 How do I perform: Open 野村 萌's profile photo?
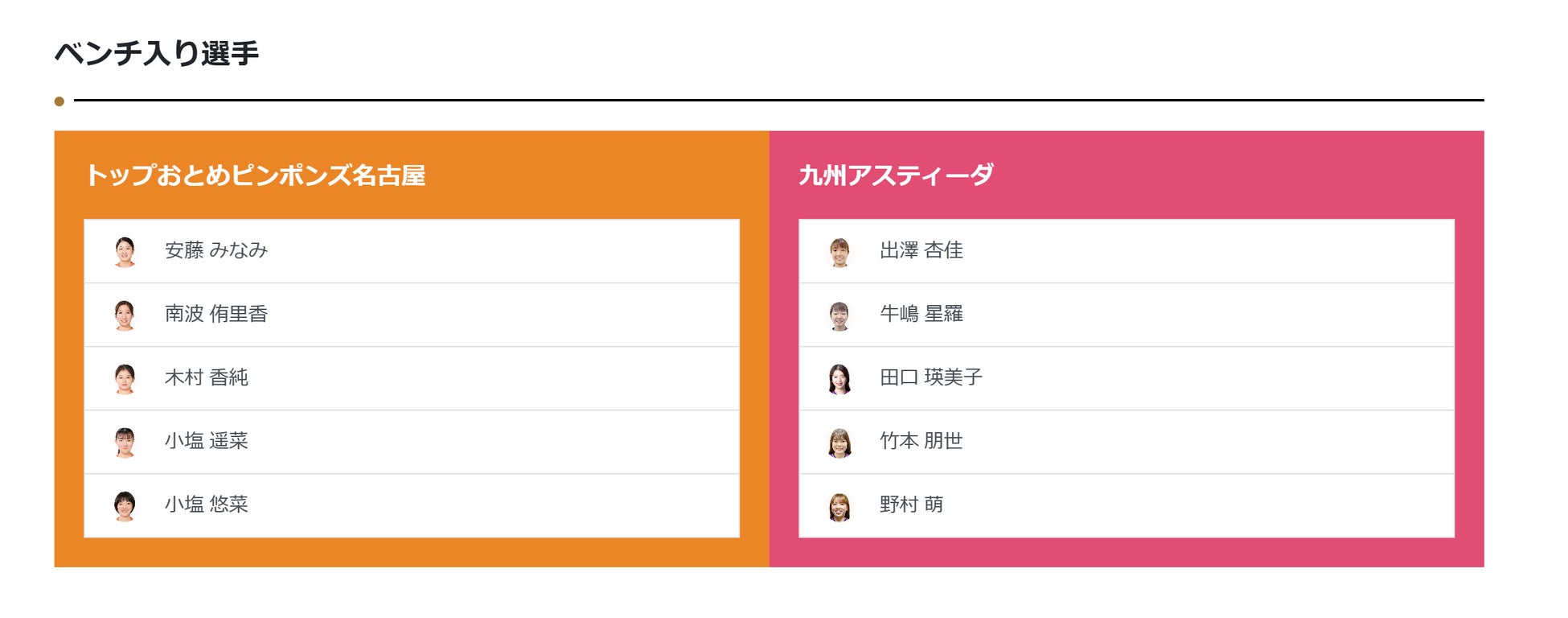tap(839, 505)
